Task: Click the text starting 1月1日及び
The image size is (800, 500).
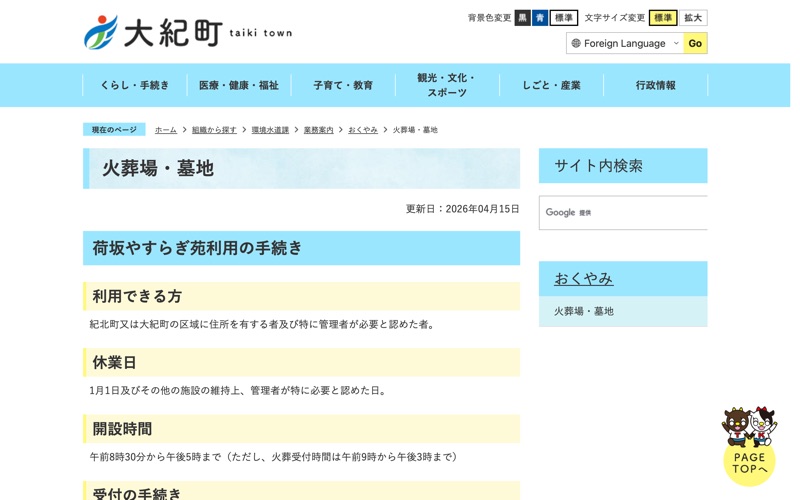Action: tap(239, 391)
